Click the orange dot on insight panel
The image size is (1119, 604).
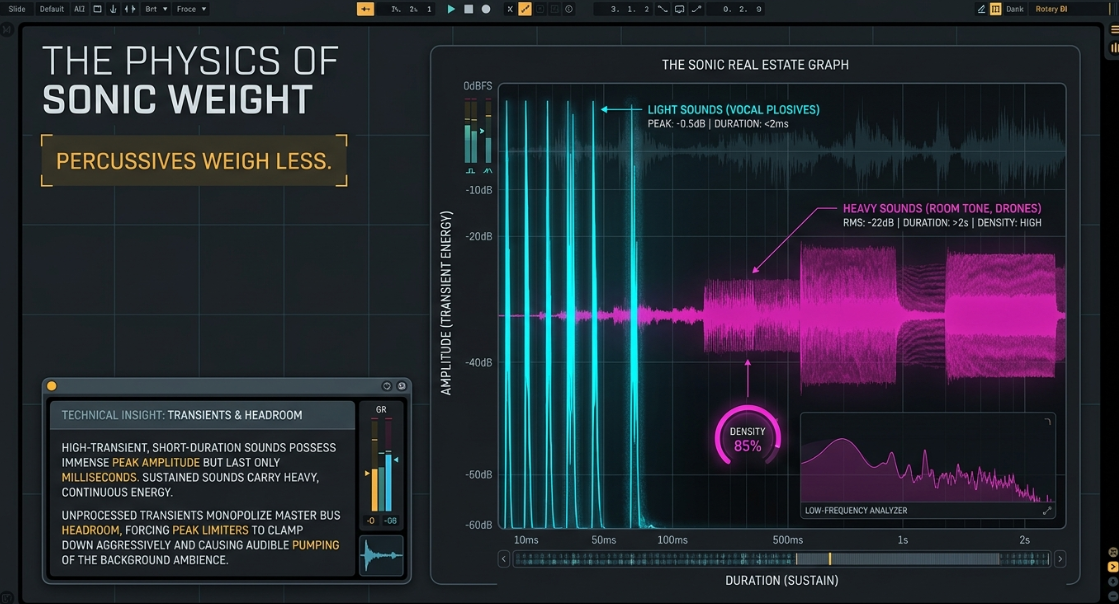click(51, 386)
